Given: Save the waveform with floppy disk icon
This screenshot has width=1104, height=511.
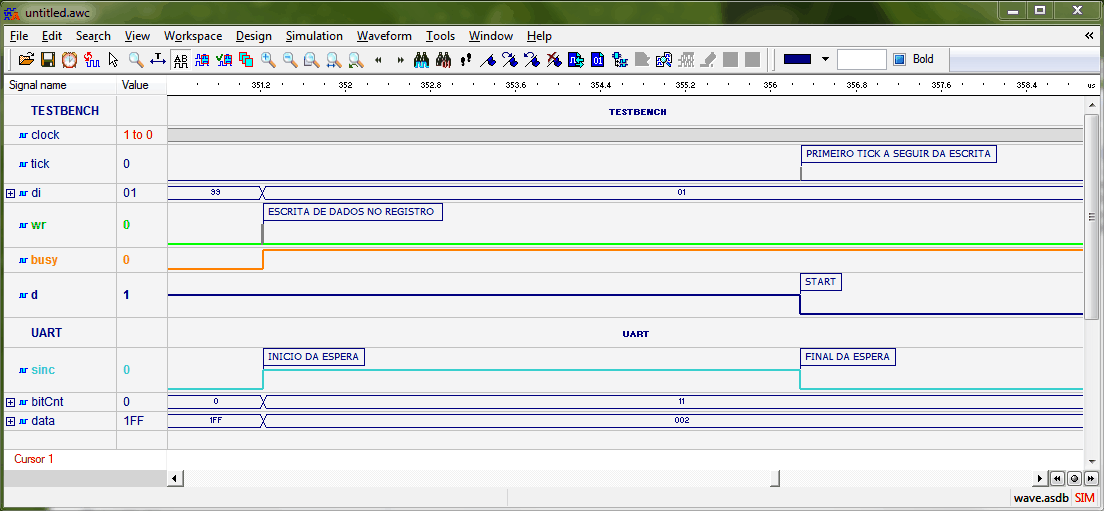Looking at the screenshot, I should click(48, 60).
